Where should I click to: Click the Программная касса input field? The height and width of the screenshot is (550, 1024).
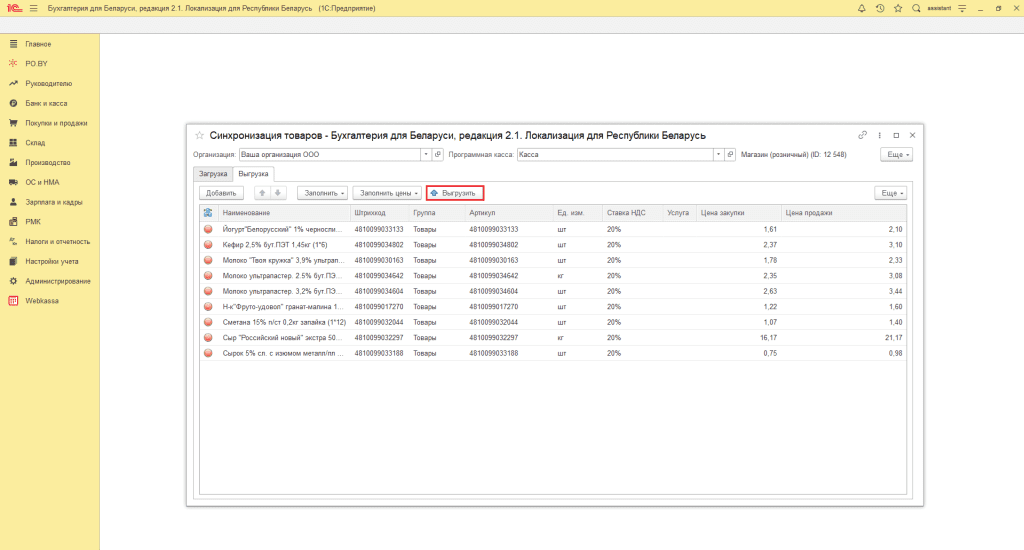[615, 155]
